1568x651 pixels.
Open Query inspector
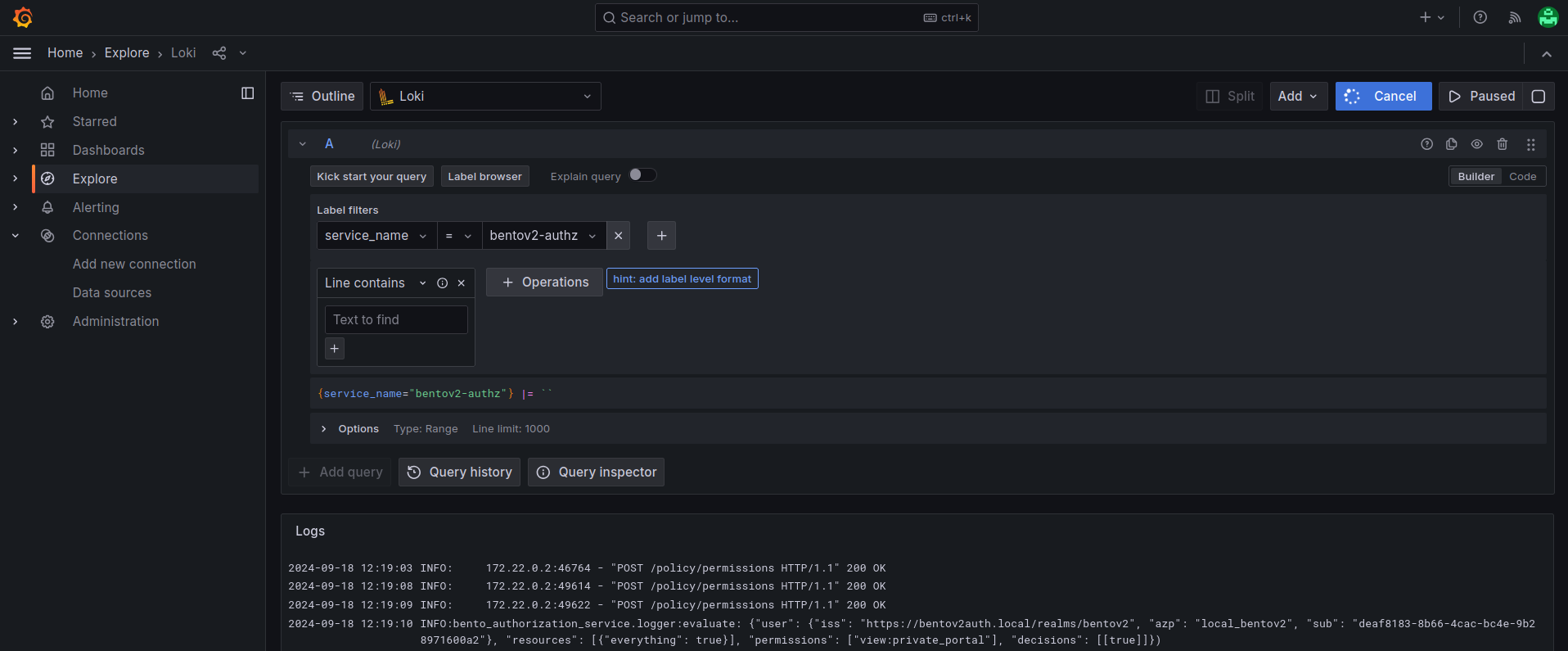click(596, 472)
